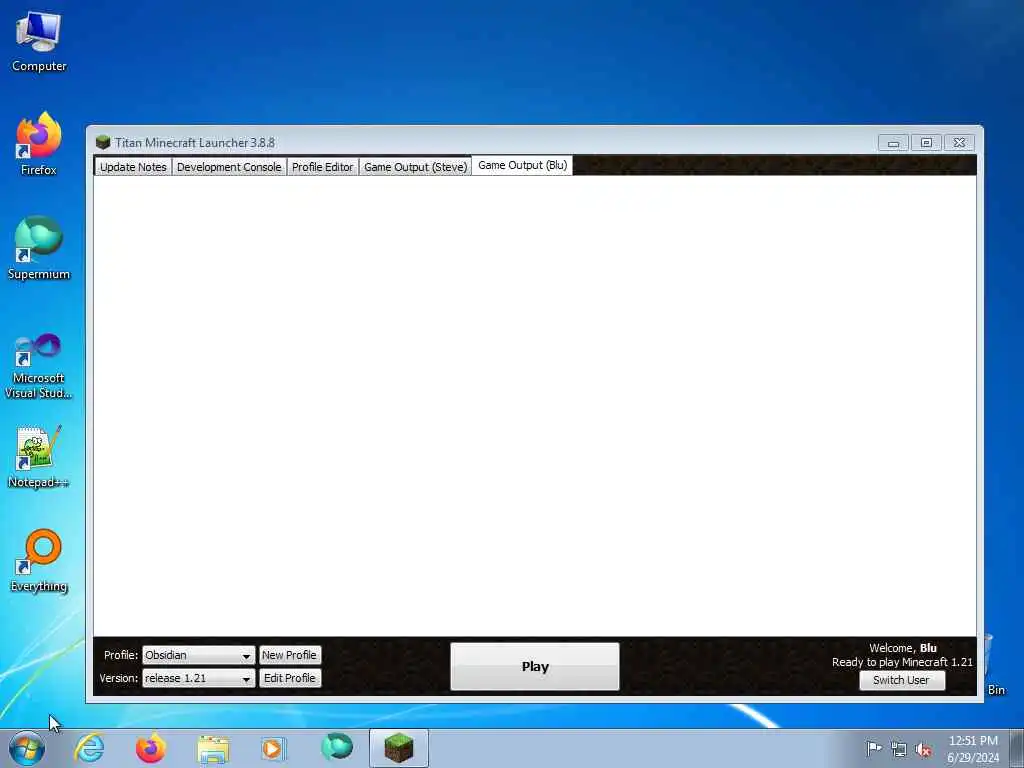Close the Titan Minecraft Launcher window
Screen dimensions: 1024x768
(x=959, y=143)
